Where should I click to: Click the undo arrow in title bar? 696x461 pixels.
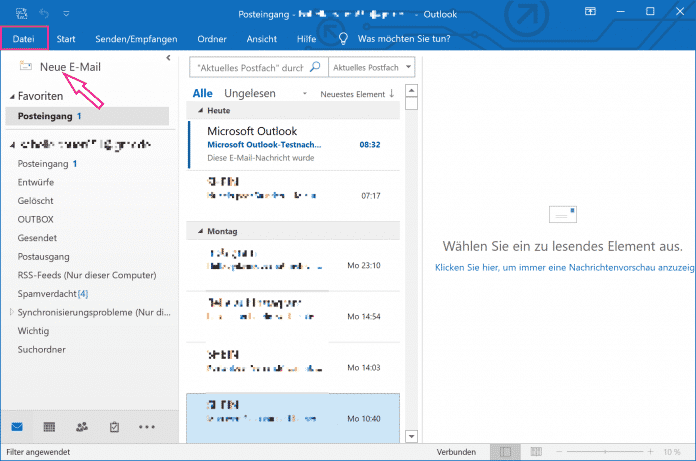pyautogui.click(x=43, y=15)
